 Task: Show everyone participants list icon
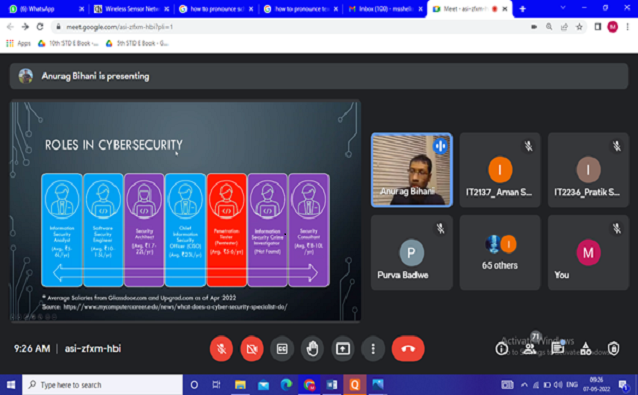click(530, 348)
